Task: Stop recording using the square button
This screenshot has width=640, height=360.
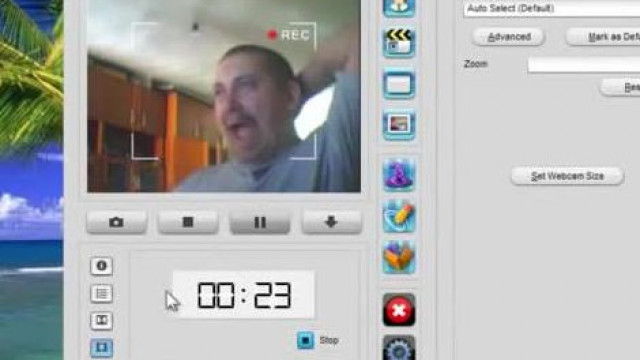Action: [x=188, y=222]
